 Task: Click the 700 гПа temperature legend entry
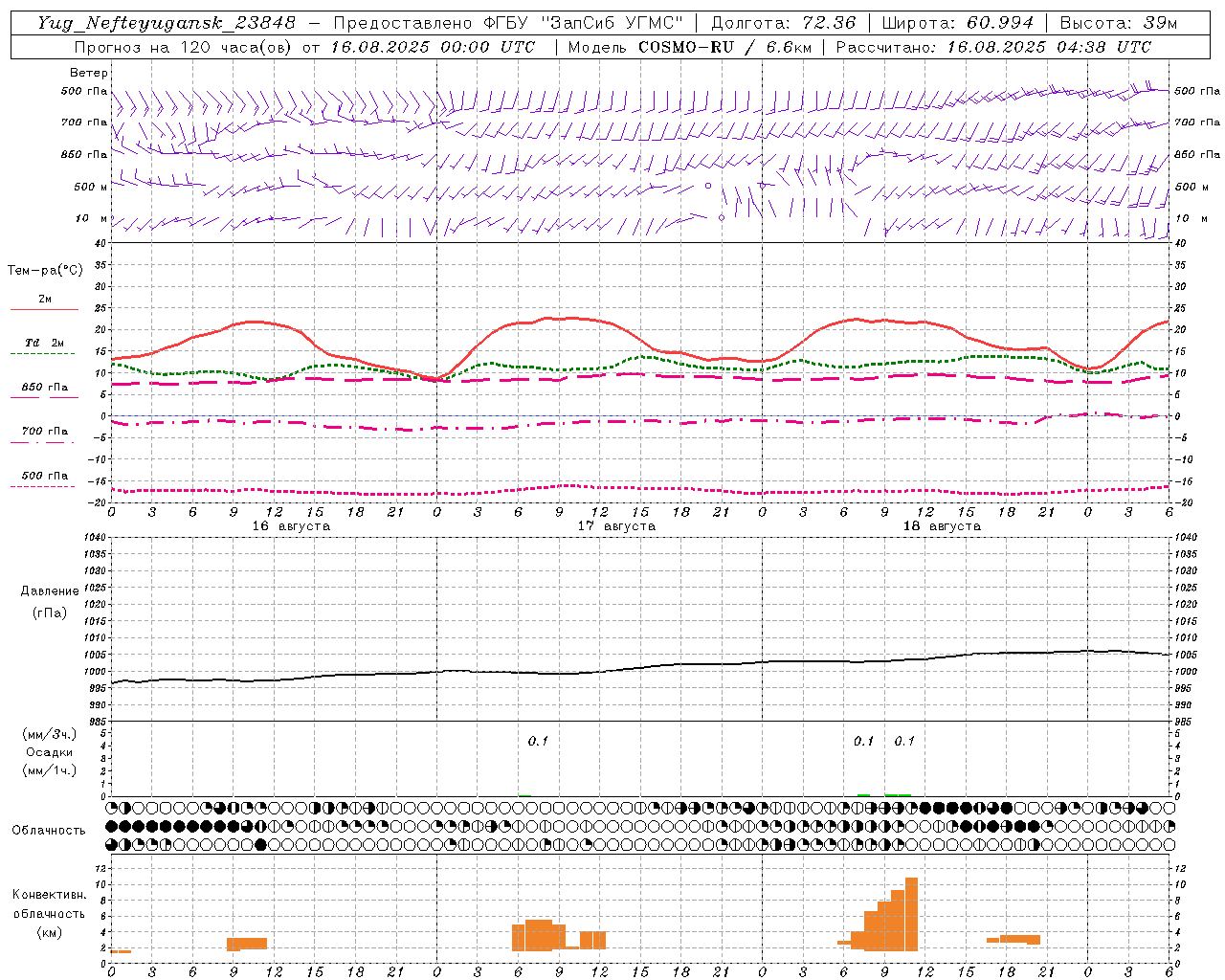(x=45, y=432)
